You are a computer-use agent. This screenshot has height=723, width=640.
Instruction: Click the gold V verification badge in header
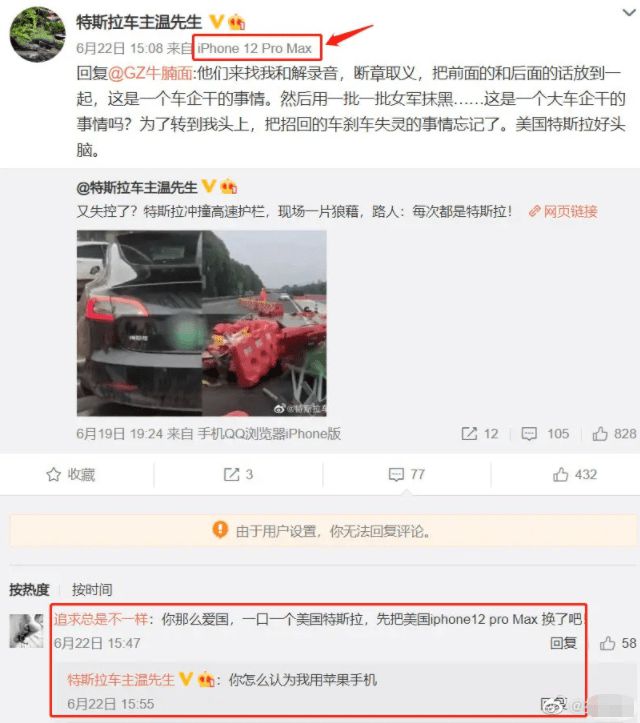pos(216,21)
